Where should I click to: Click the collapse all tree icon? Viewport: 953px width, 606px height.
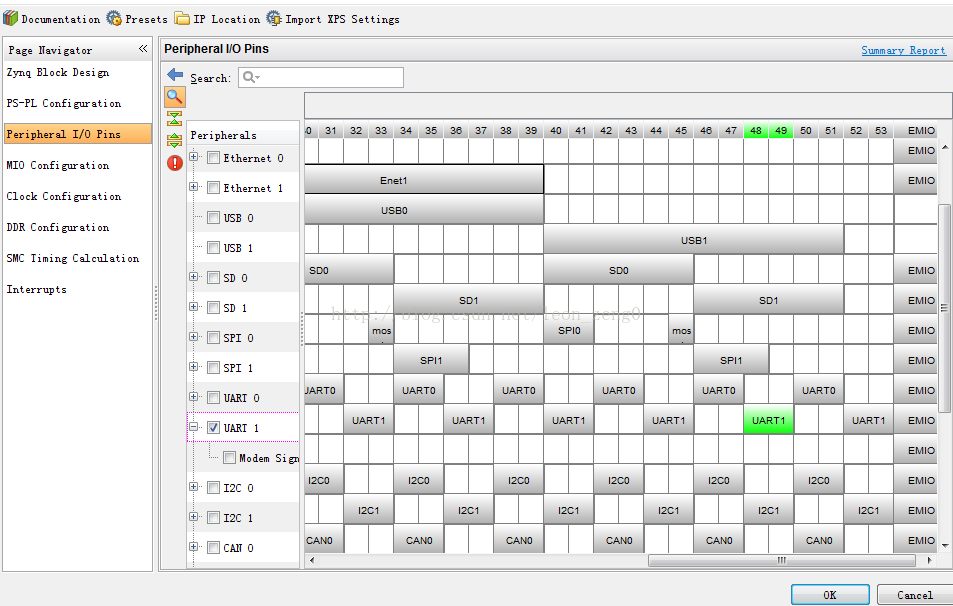tap(174, 119)
